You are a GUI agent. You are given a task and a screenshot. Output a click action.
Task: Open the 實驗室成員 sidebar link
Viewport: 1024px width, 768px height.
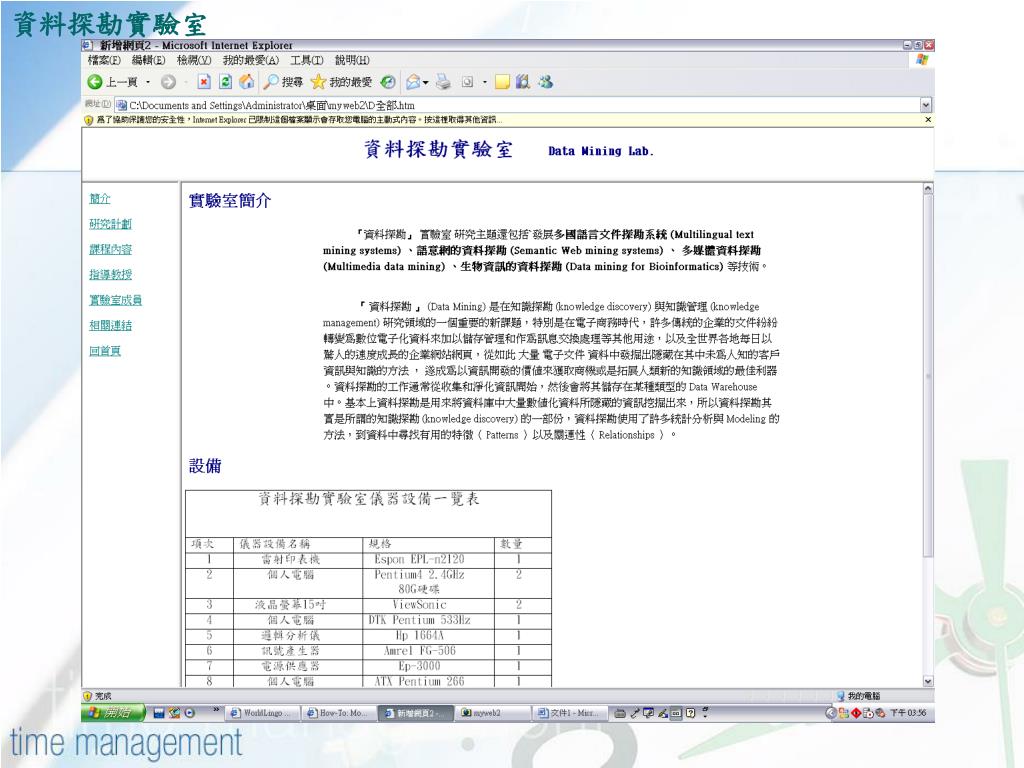[116, 300]
